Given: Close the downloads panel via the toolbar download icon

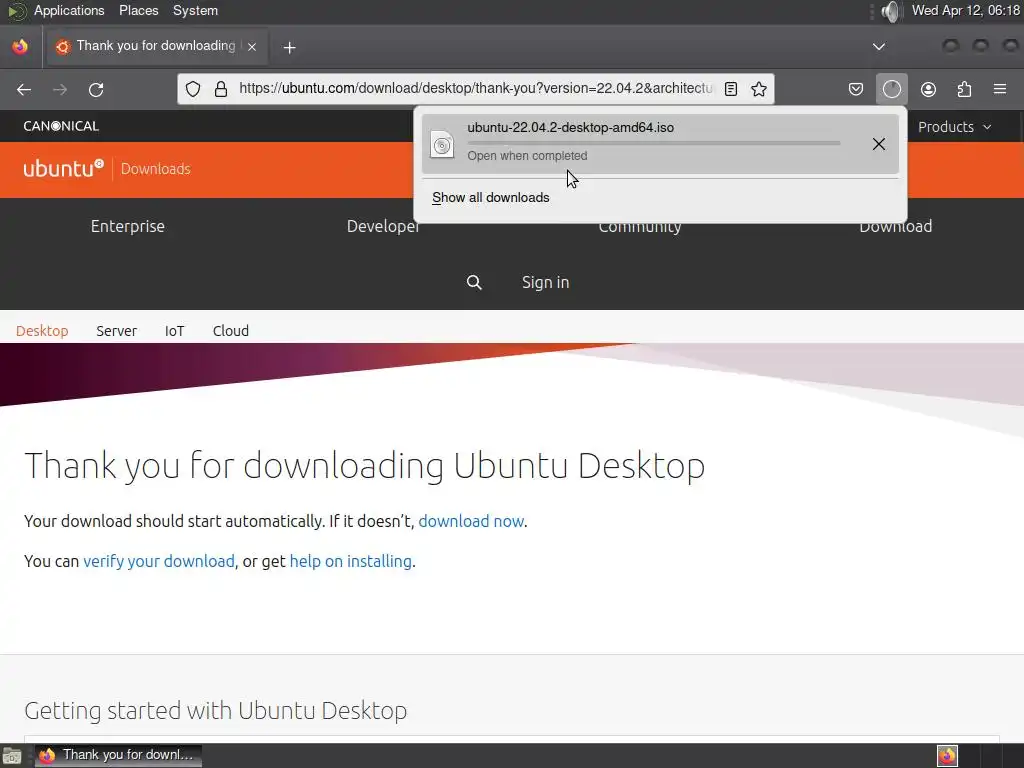Looking at the screenshot, I should tap(891, 89).
